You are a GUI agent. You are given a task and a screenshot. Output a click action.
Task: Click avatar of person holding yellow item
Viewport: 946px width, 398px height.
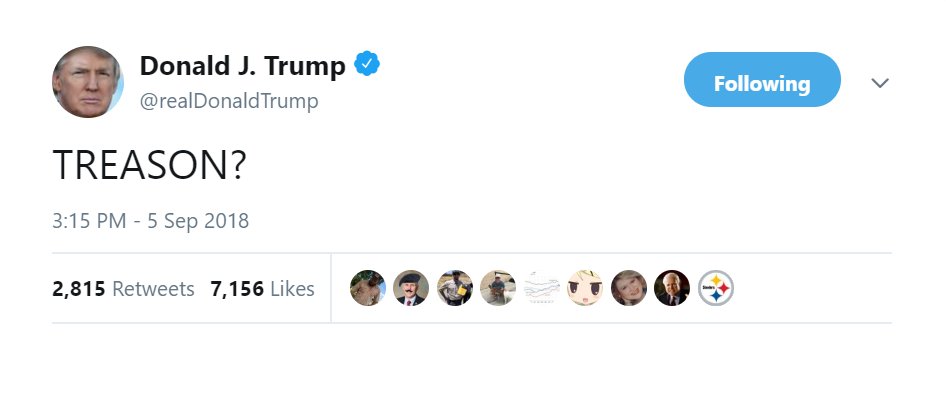(455, 288)
